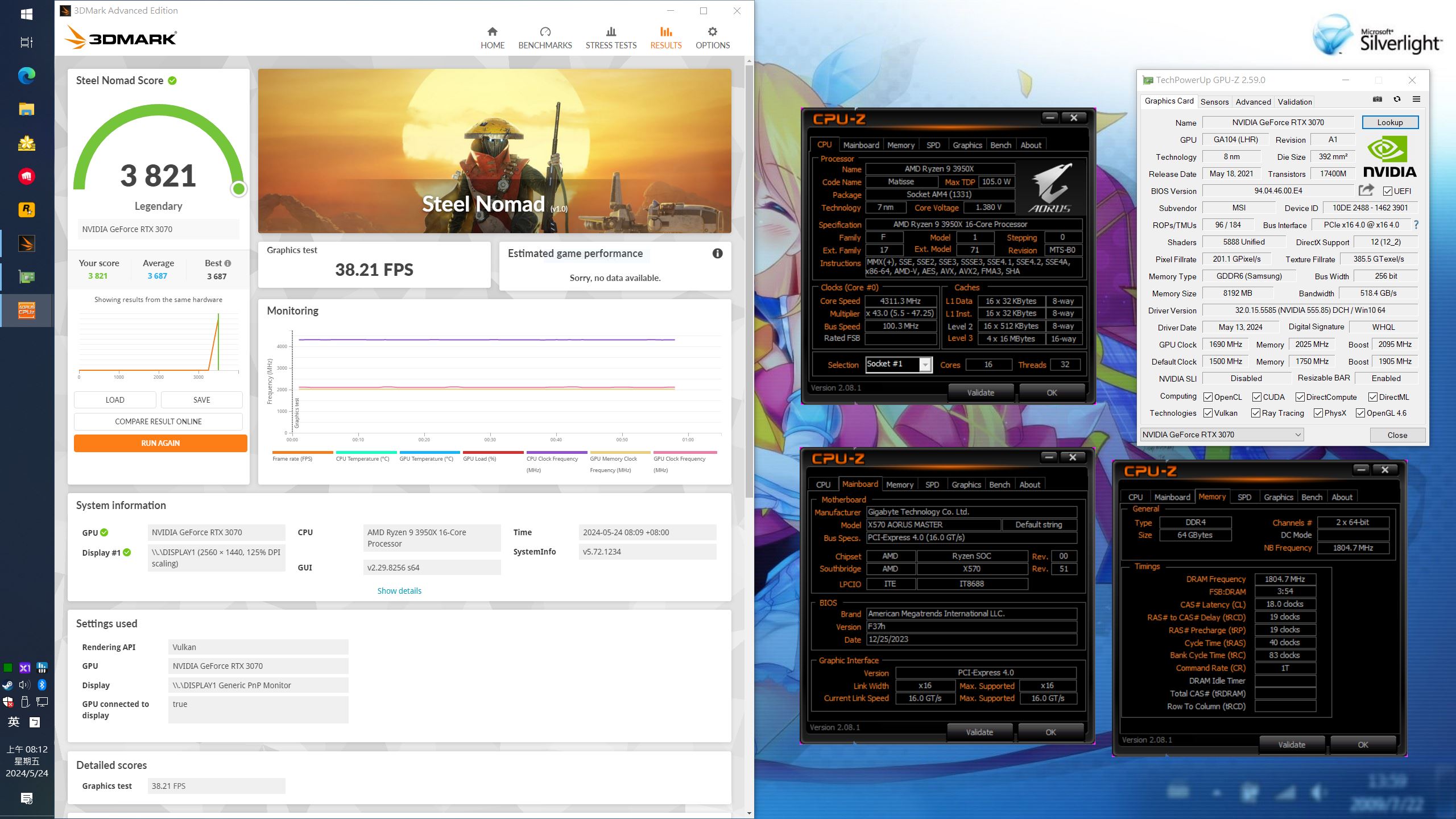Click Validate in the CPU-Z Memory window
This screenshot has width=1456, height=819.
click(1292, 744)
